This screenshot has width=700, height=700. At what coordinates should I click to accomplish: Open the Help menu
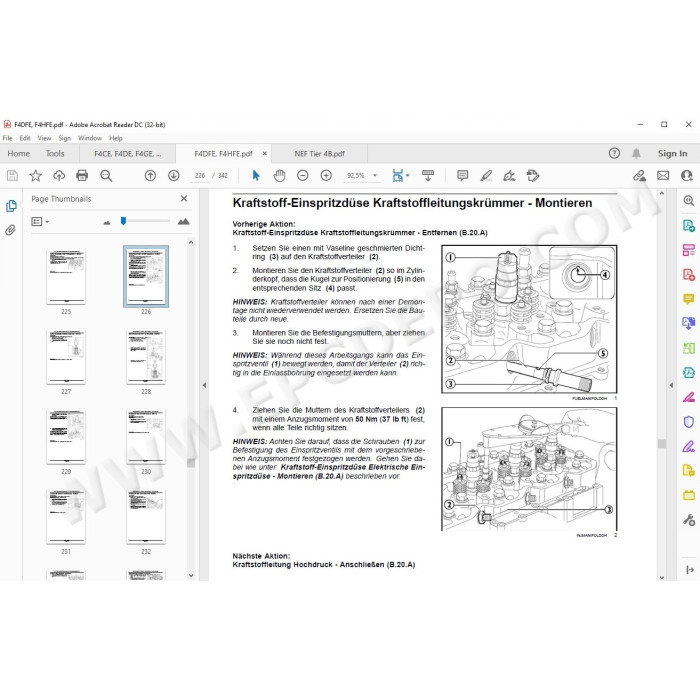[x=116, y=138]
